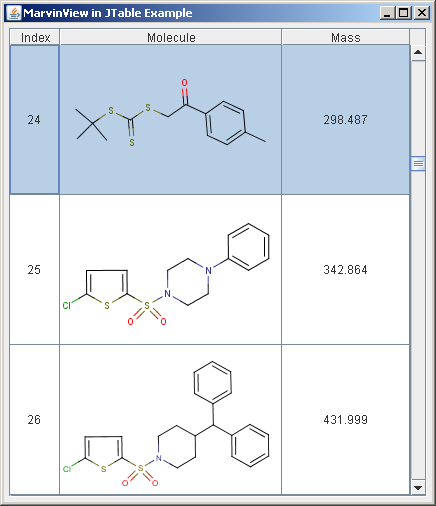This screenshot has width=436, height=506.
Task: Click the Mass column header
Action: click(346, 37)
